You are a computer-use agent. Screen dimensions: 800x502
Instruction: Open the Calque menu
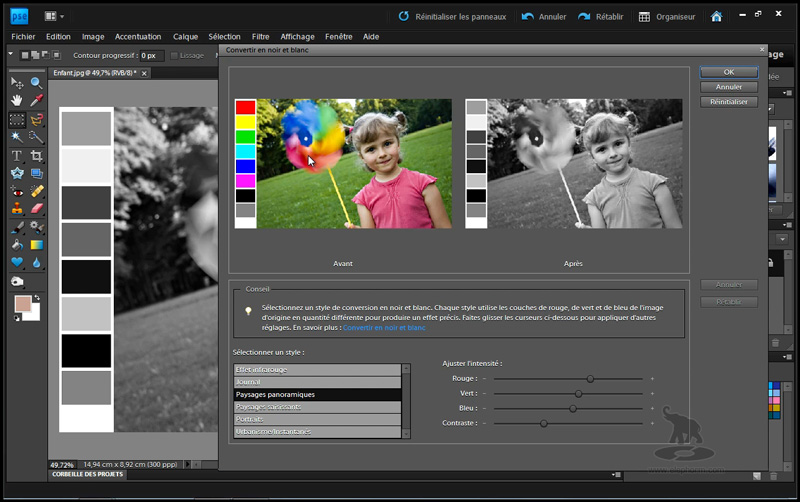point(185,37)
